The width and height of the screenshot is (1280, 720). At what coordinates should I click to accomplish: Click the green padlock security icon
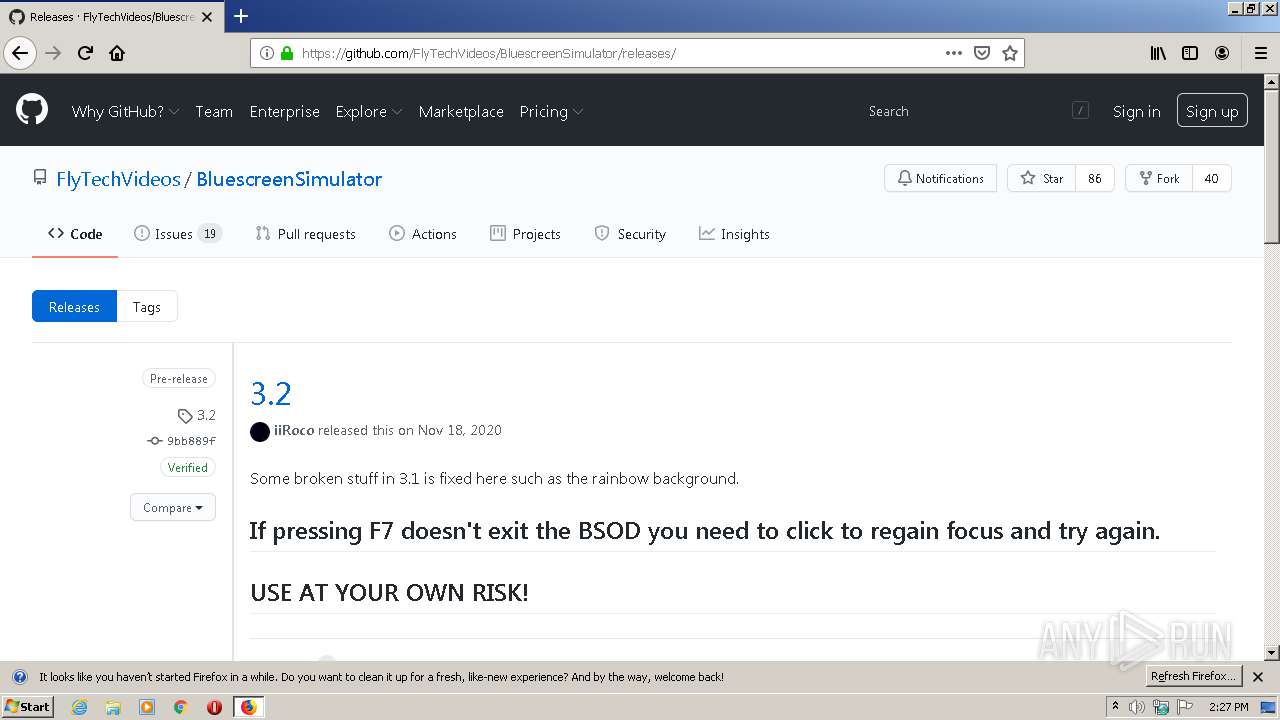tap(287, 53)
